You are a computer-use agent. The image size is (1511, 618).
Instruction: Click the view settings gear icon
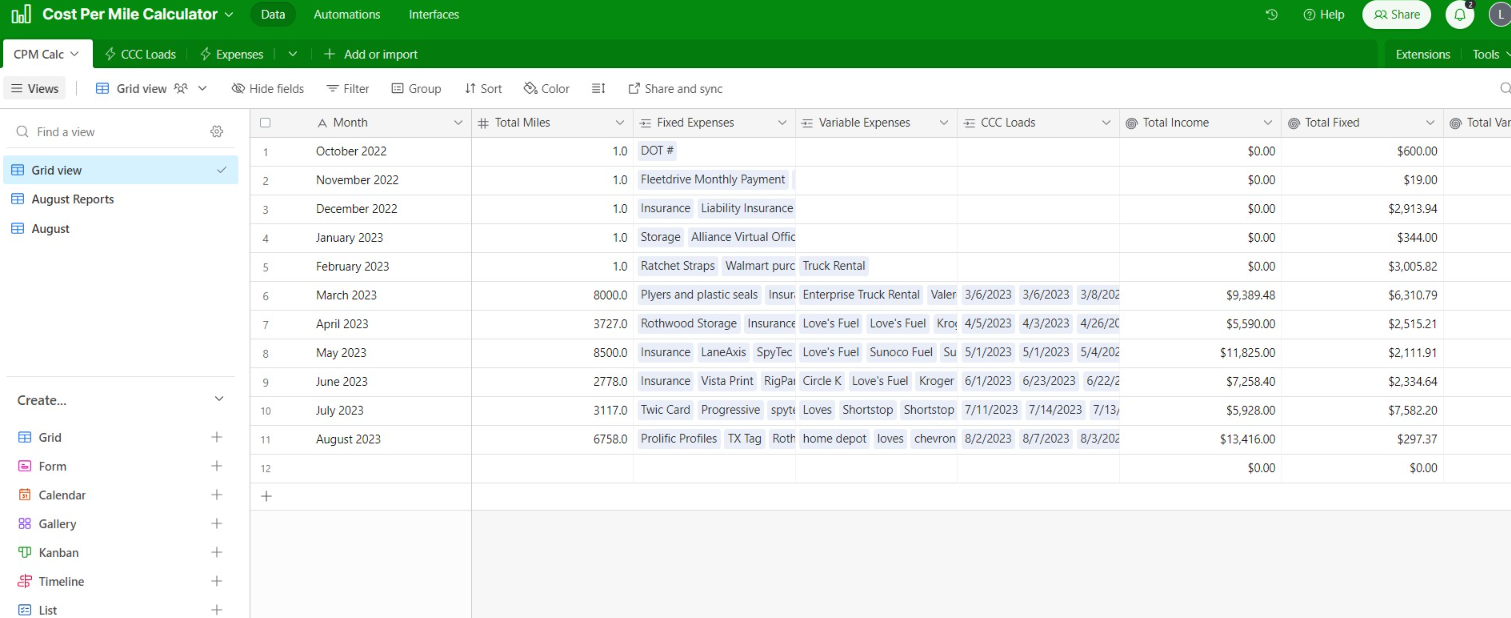coord(217,132)
